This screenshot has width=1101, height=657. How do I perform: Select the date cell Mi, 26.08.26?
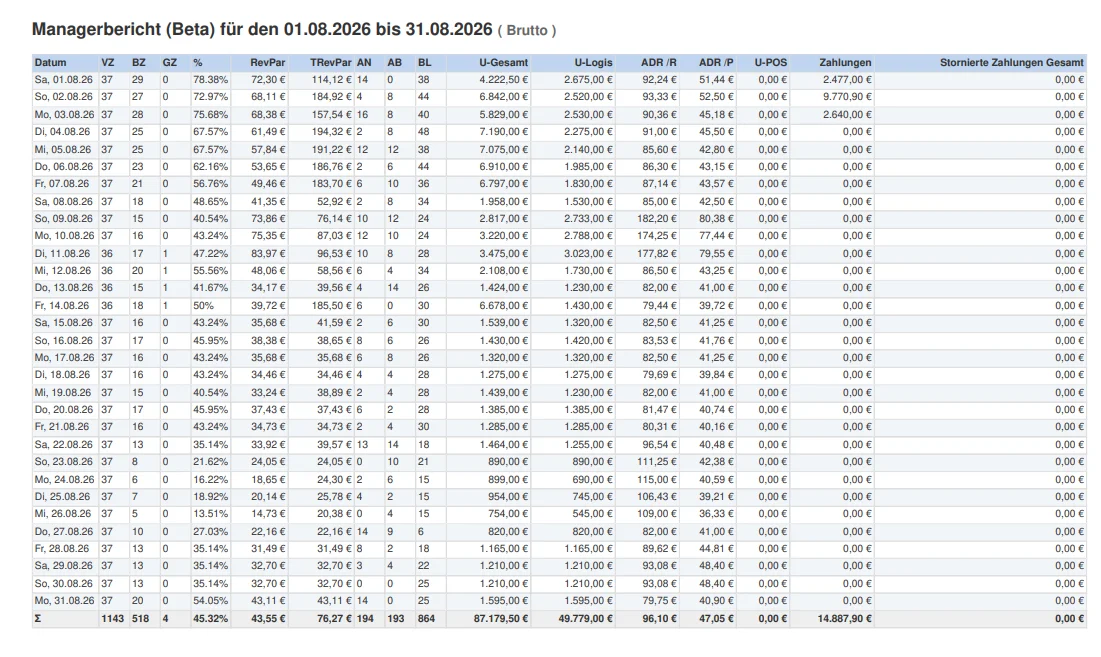[x=62, y=514]
